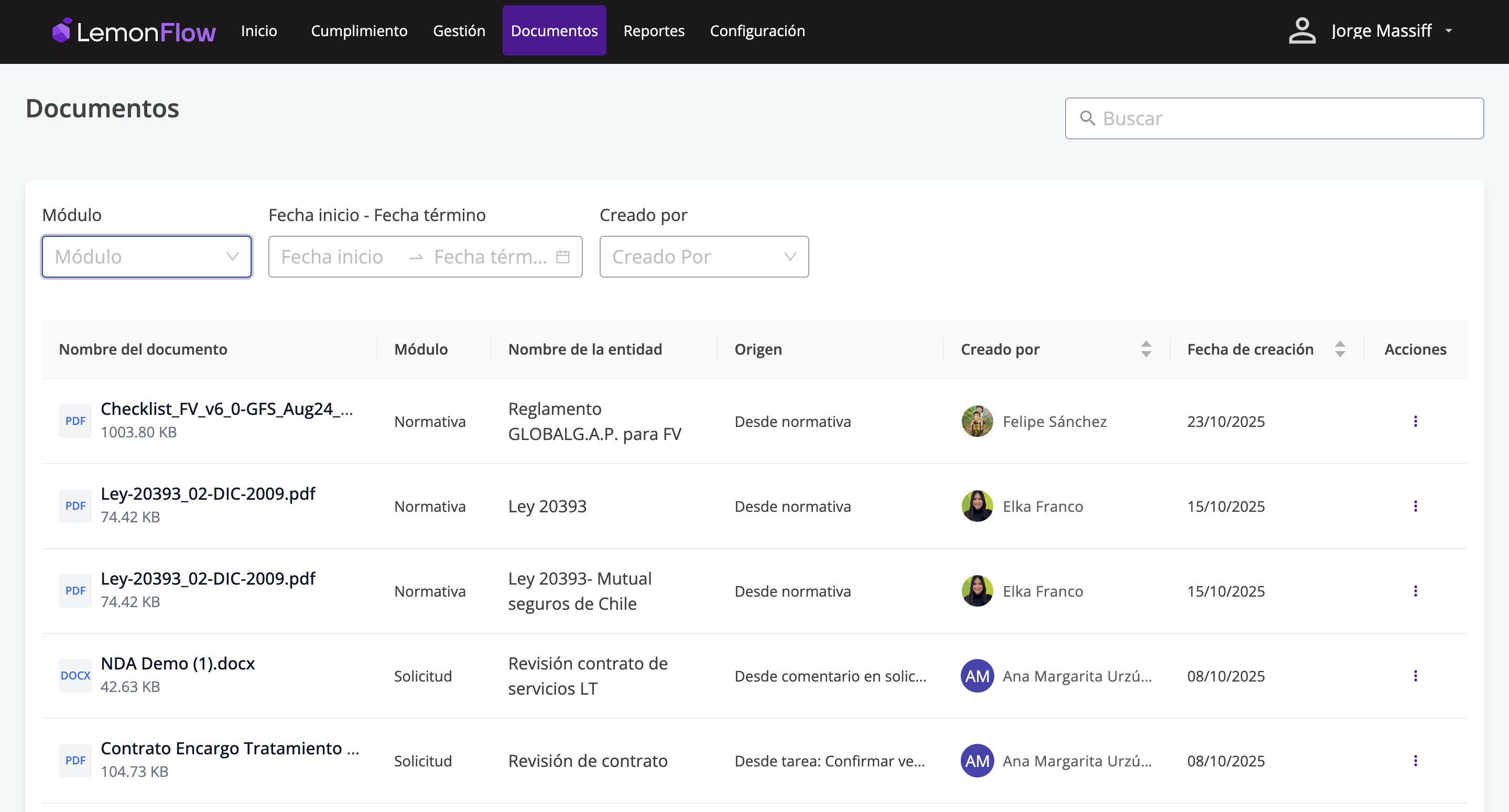Sort table by Fecha de creación
The image size is (1509, 812).
(1339, 349)
